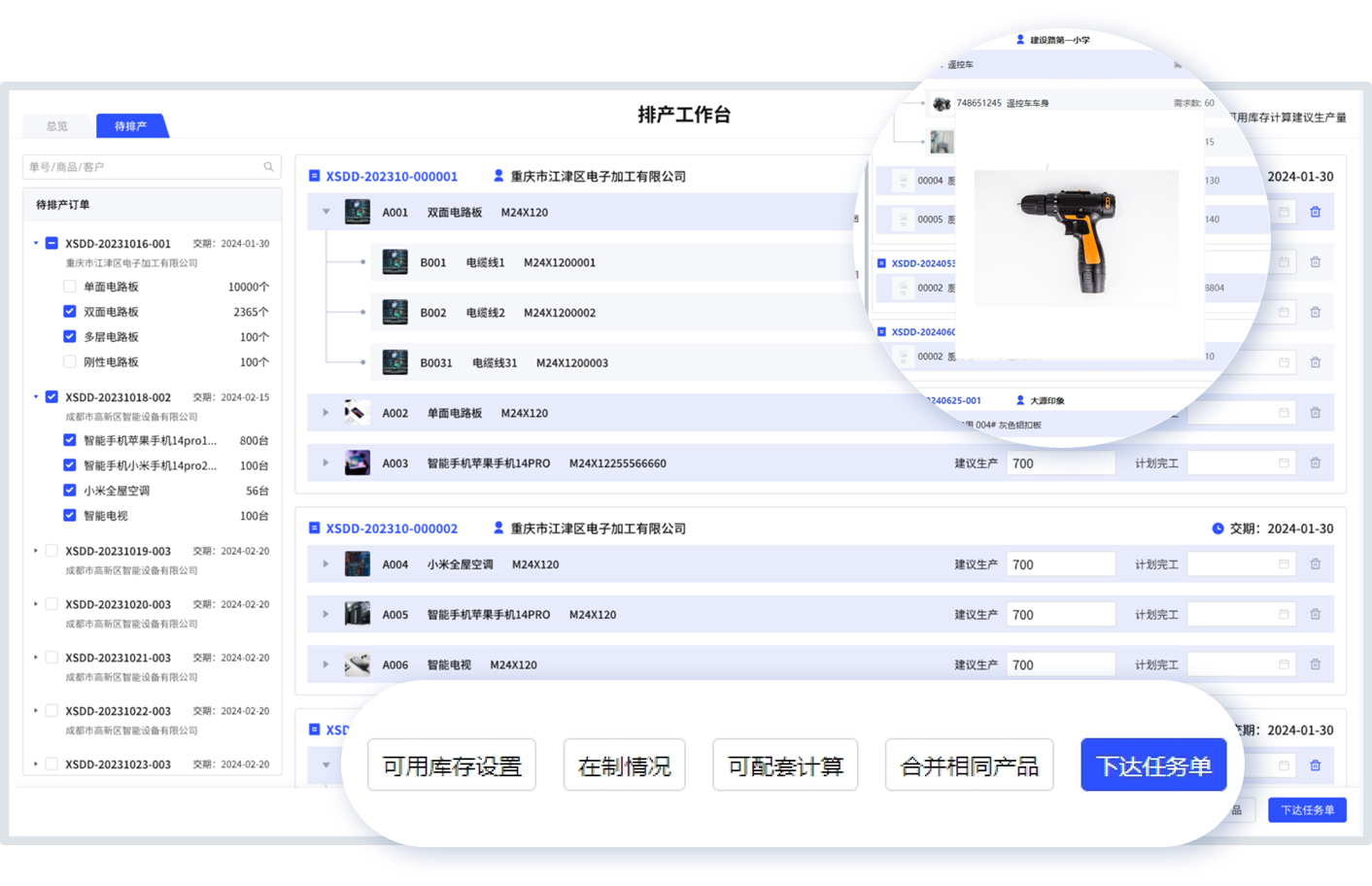Image resolution: width=1372 pixels, height=886 pixels.
Task: Toggle checkbox for order XSDD-20231019-003
Action: tap(51, 551)
